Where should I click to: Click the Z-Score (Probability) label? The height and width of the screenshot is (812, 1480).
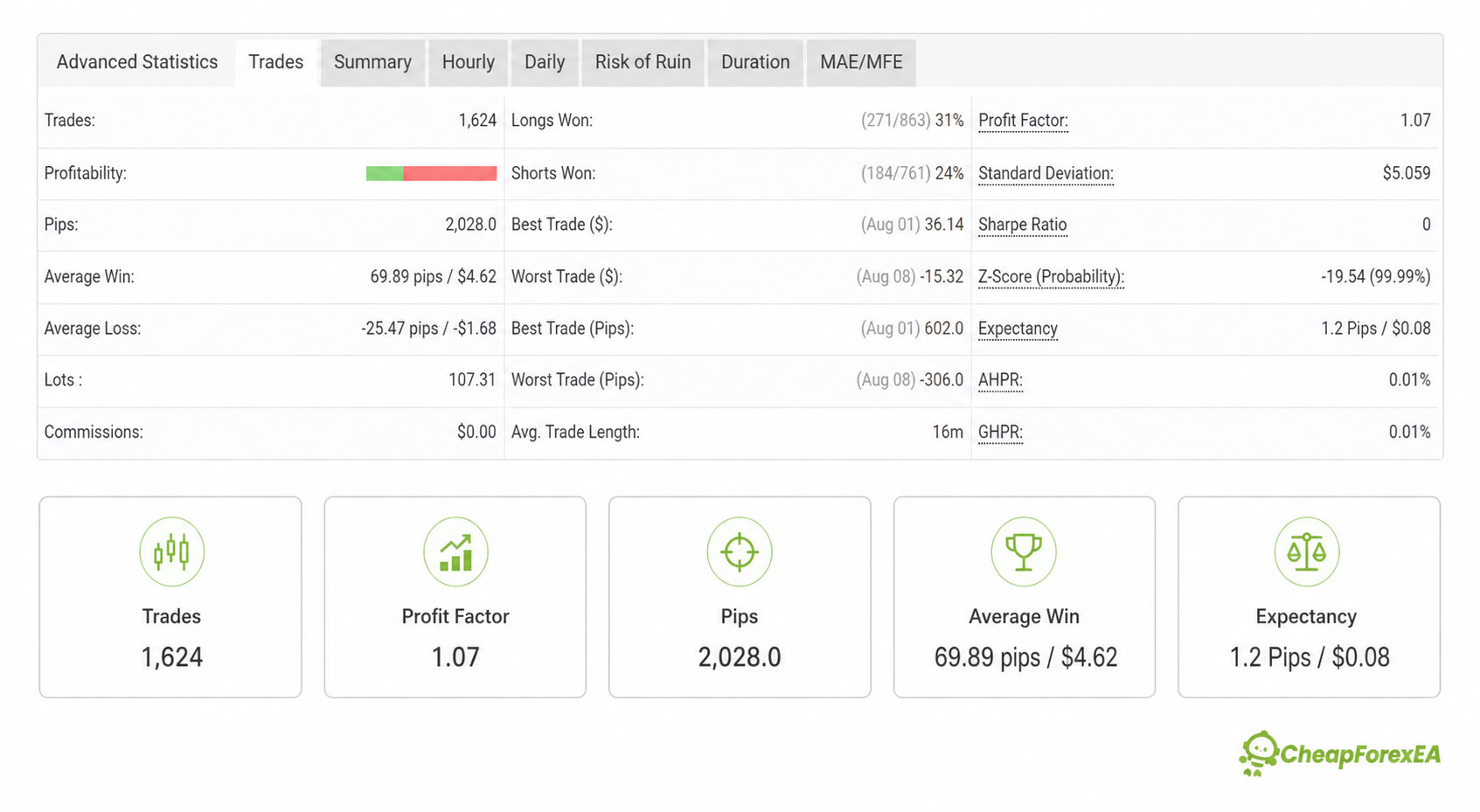coord(1051,277)
